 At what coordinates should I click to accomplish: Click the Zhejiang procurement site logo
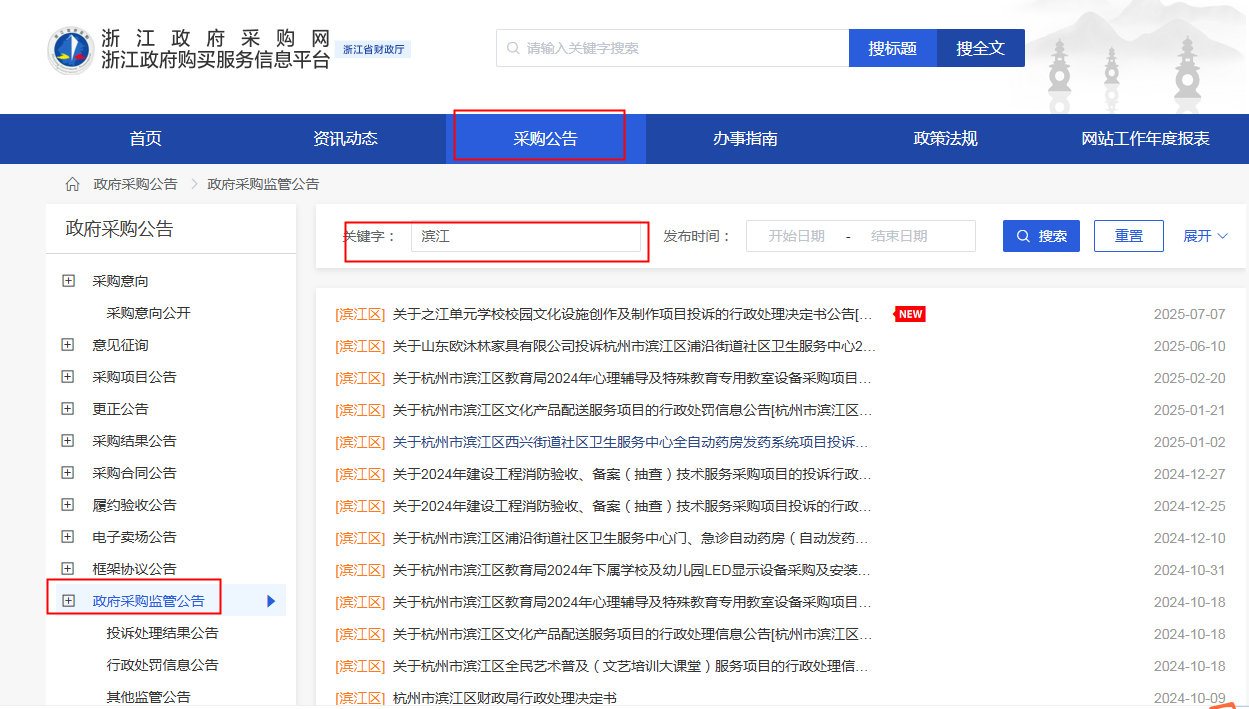(70, 50)
